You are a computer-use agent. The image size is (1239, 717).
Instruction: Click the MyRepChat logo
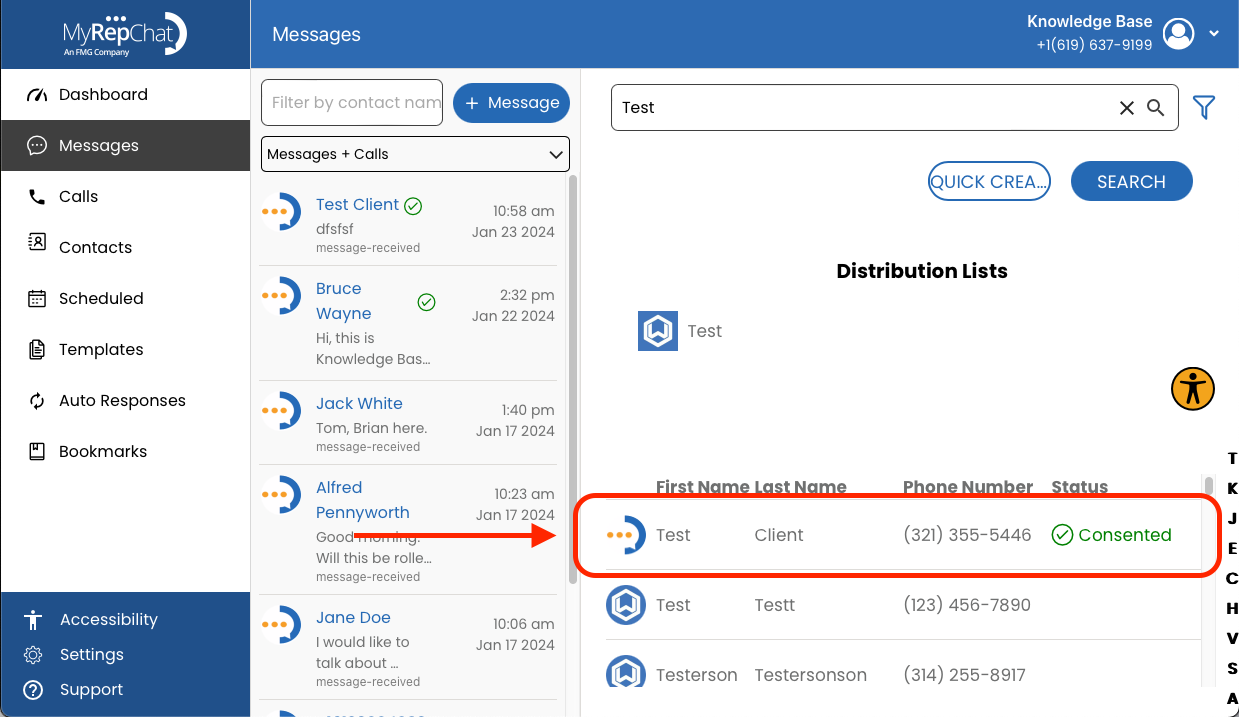pos(124,34)
